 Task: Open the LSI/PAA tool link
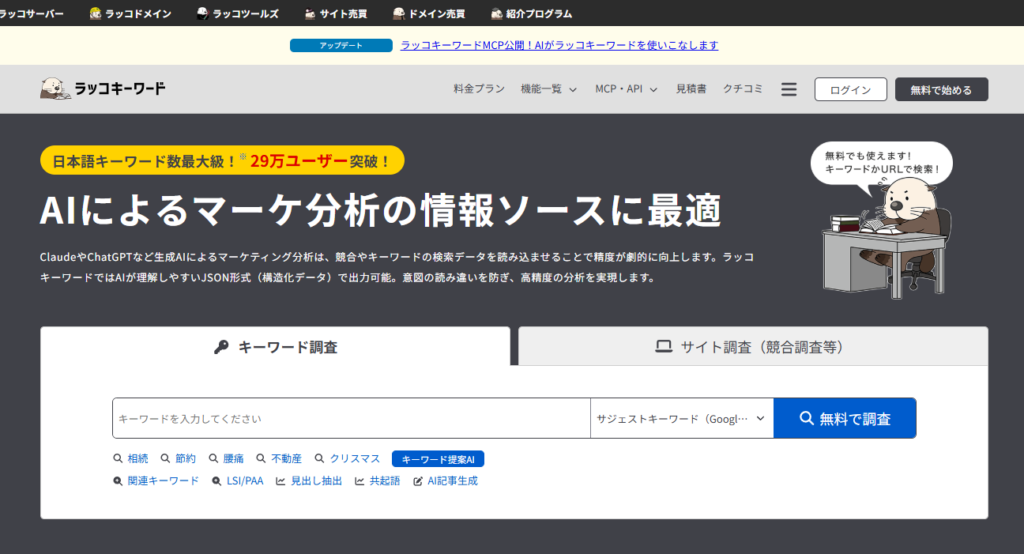(238, 481)
